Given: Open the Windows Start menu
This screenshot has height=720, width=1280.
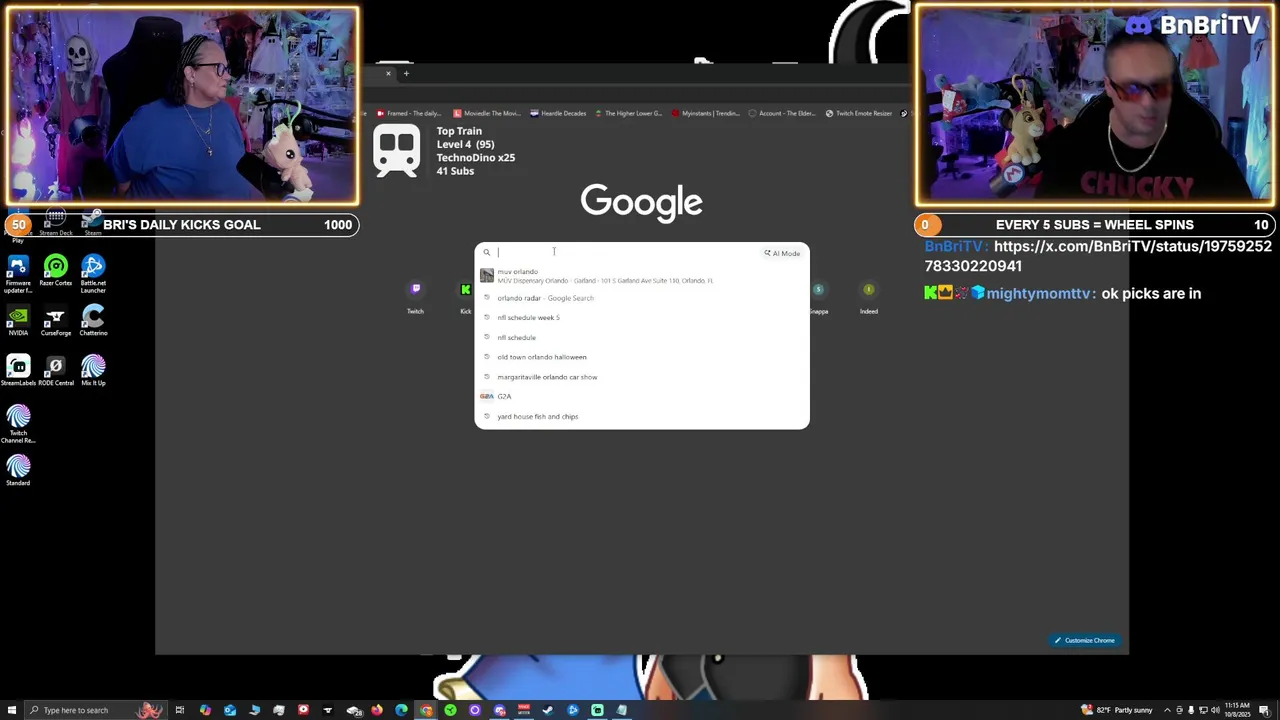Looking at the screenshot, I should [x=12, y=710].
